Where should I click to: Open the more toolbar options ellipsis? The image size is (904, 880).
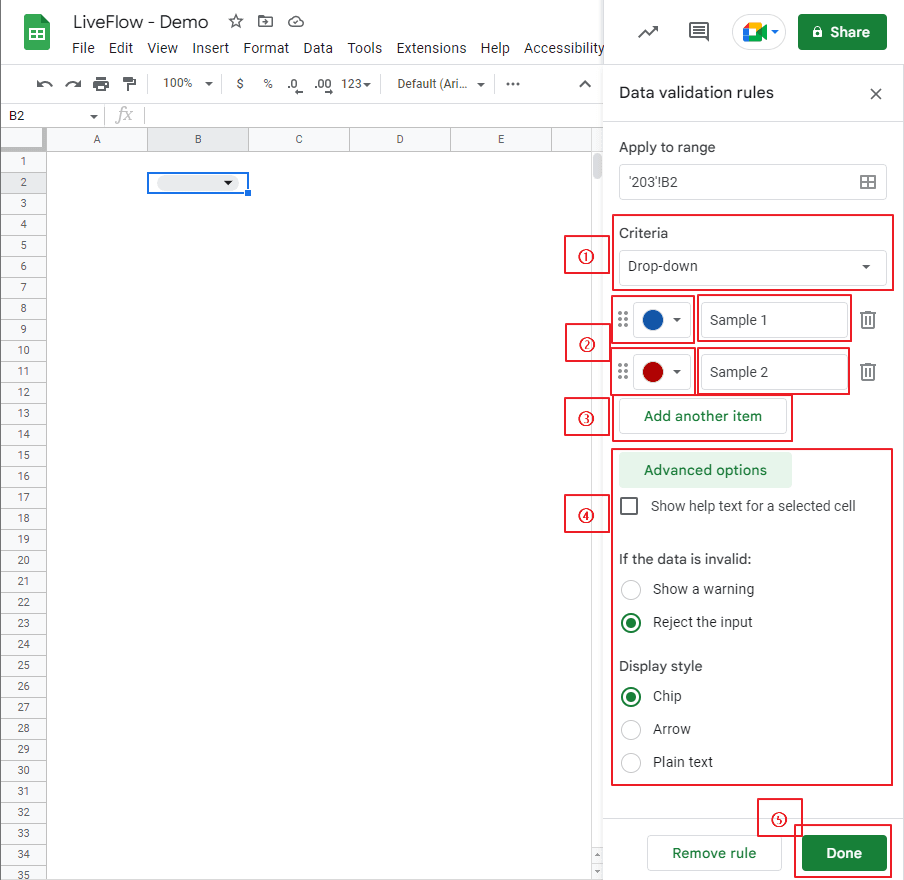tap(513, 84)
